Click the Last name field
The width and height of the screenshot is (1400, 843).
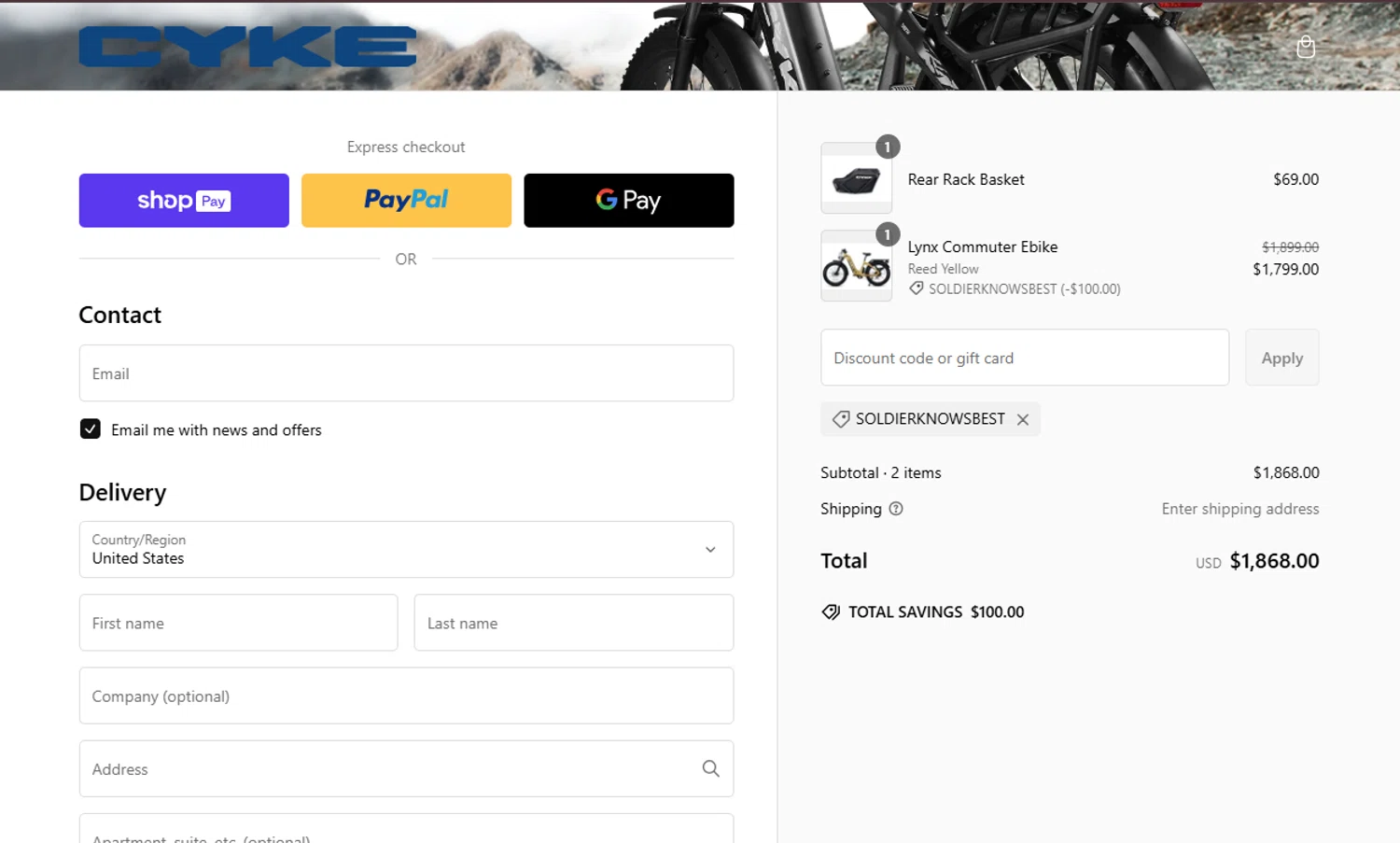(574, 623)
